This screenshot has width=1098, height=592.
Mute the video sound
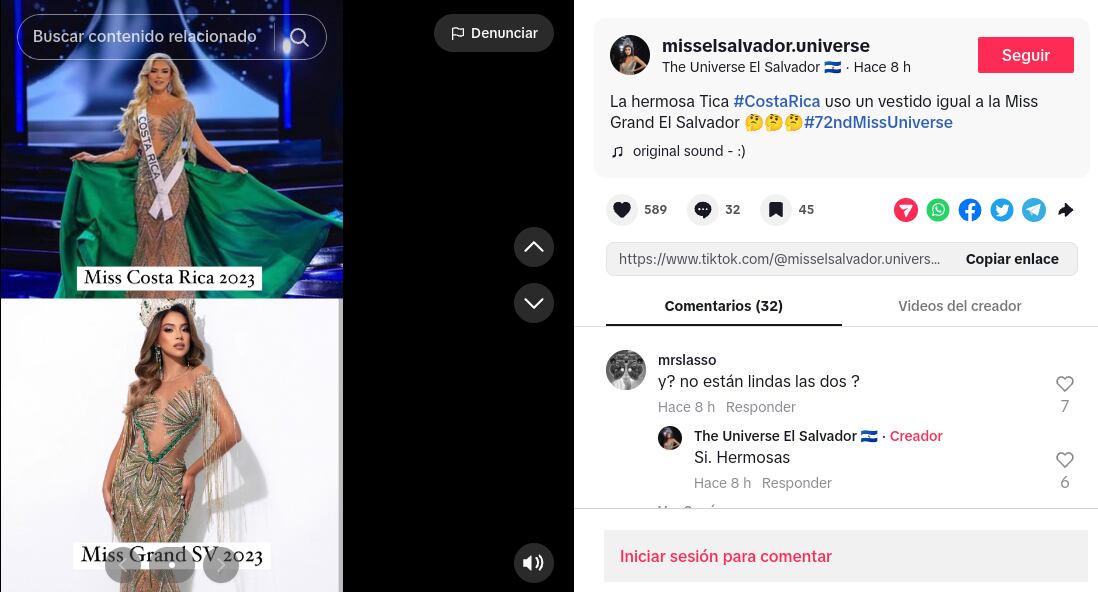click(x=534, y=563)
